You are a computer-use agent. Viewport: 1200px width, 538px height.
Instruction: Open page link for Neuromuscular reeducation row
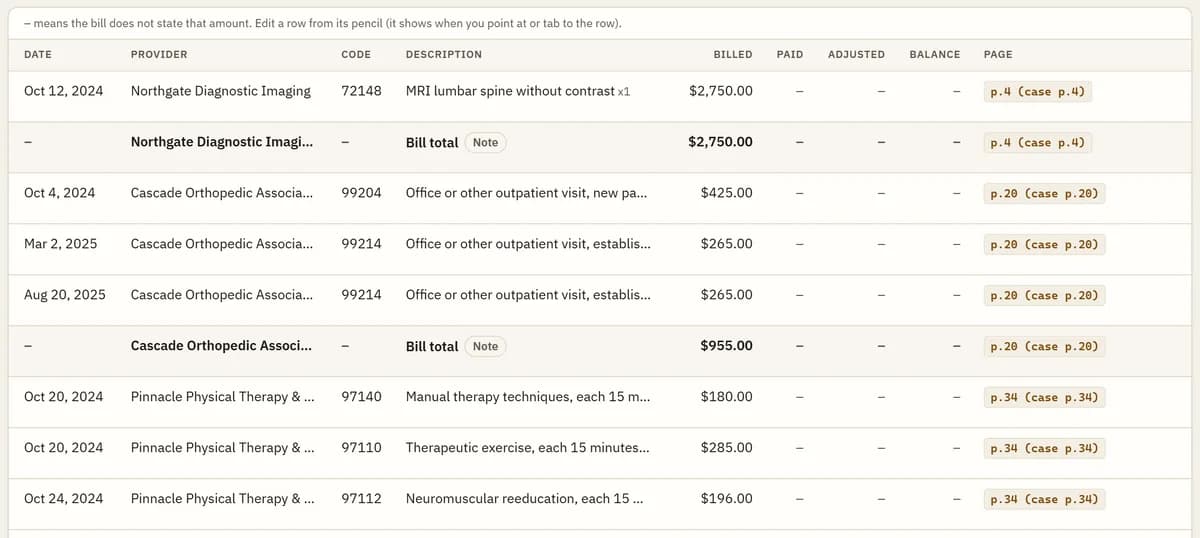click(x=1044, y=499)
